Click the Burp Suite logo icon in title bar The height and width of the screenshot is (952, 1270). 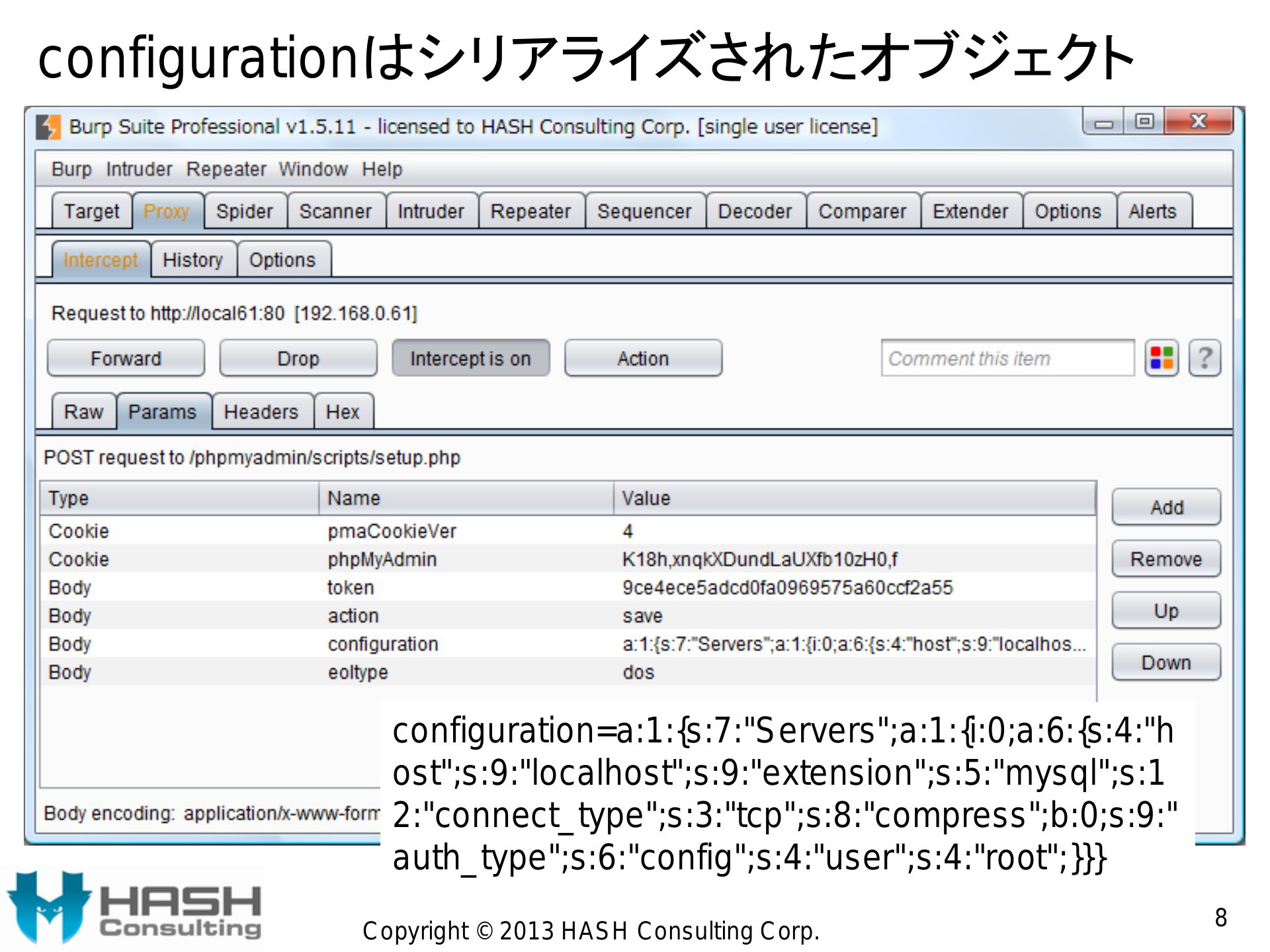[48, 127]
